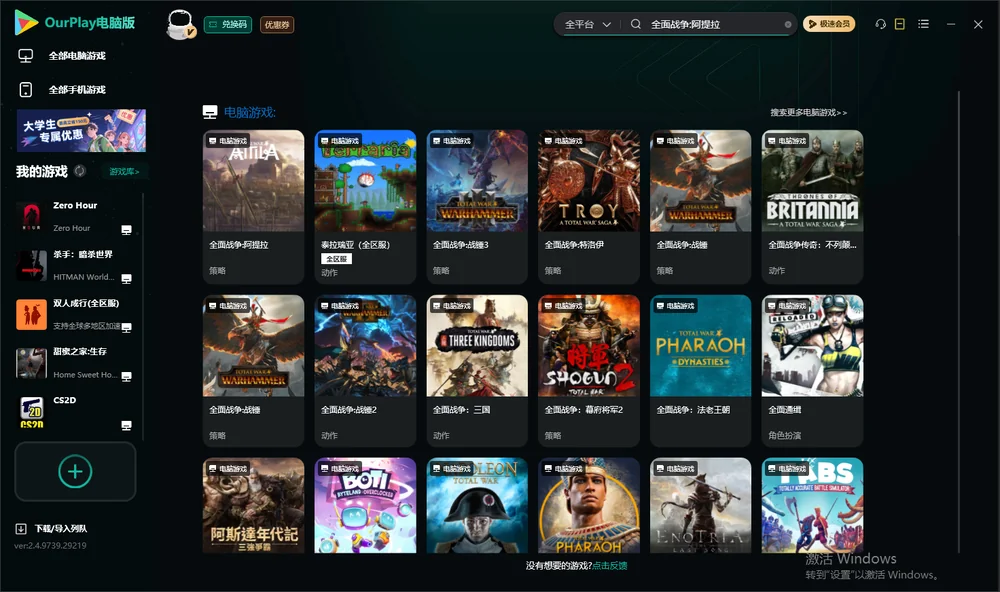The height and width of the screenshot is (592, 1000).
Task: Open the Terraria game cover thumbnail
Action: click(x=365, y=181)
